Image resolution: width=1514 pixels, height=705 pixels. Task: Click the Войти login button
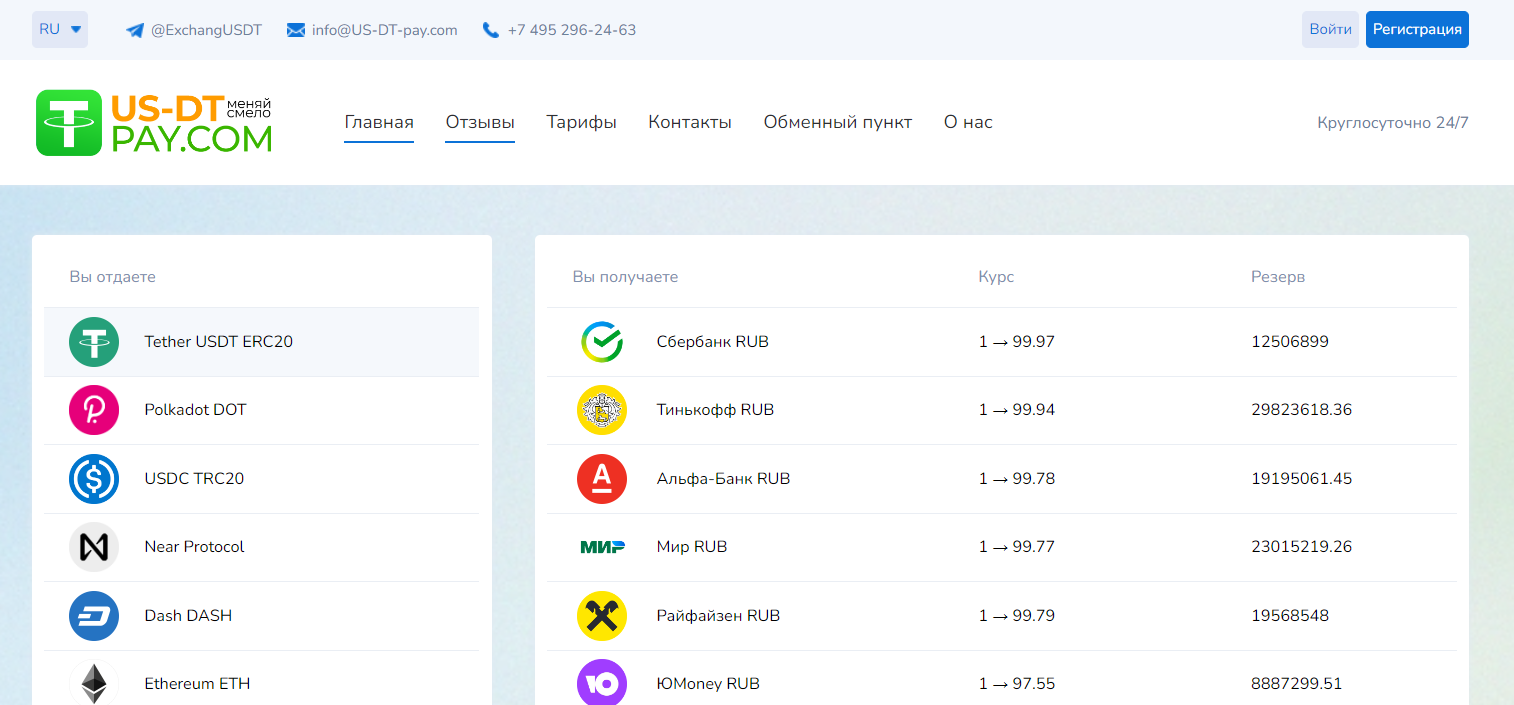coord(1331,30)
